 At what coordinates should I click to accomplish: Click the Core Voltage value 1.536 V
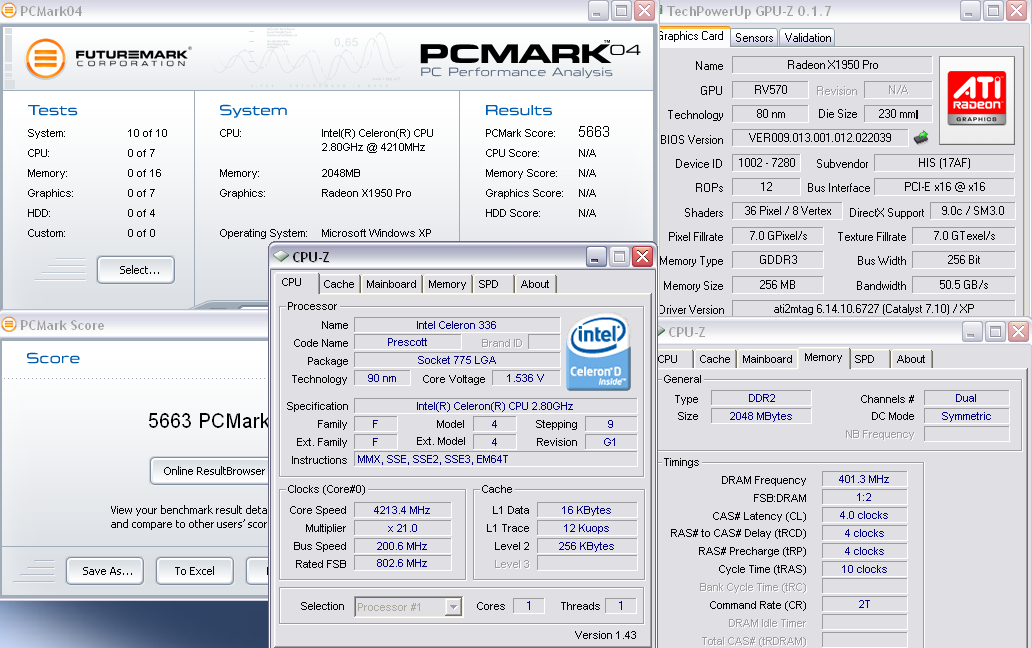click(525, 378)
